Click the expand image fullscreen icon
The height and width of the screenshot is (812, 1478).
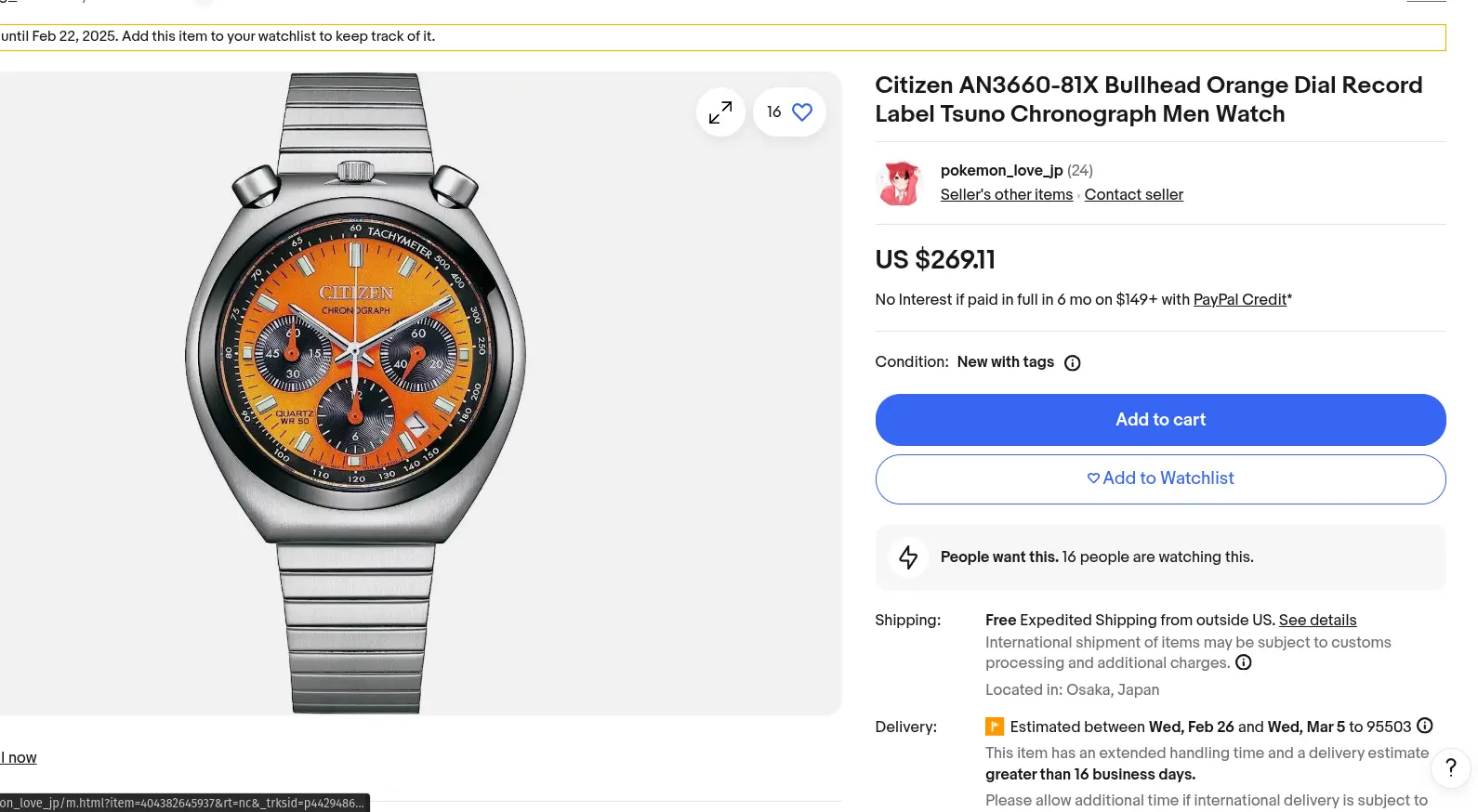(x=720, y=112)
